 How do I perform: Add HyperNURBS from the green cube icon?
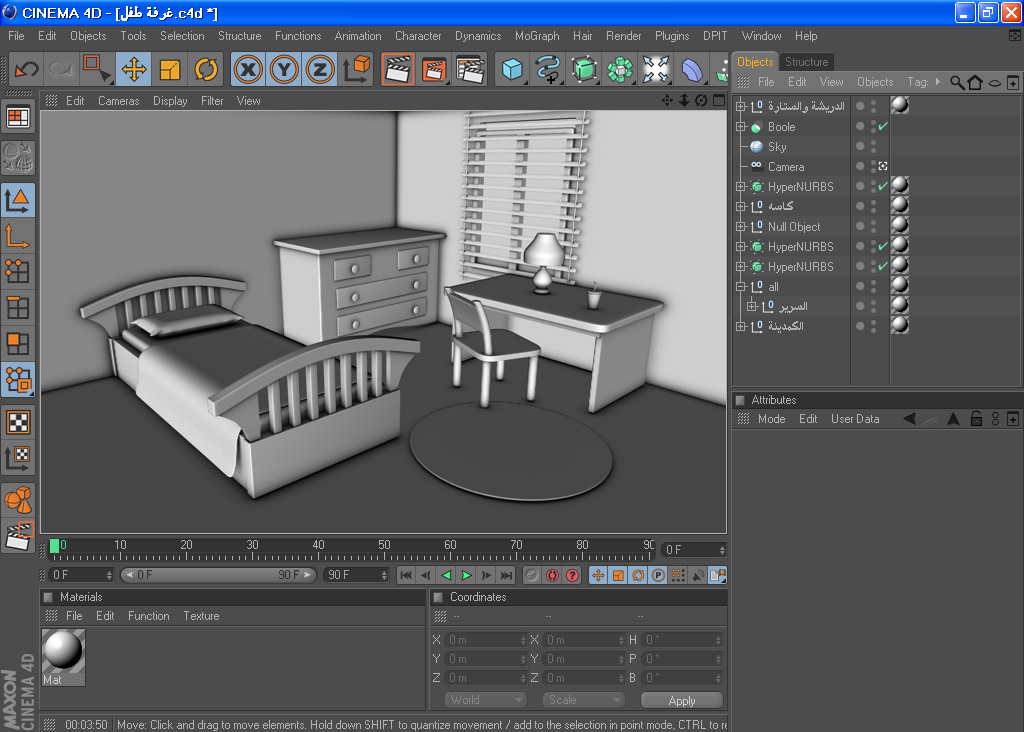pos(584,69)
